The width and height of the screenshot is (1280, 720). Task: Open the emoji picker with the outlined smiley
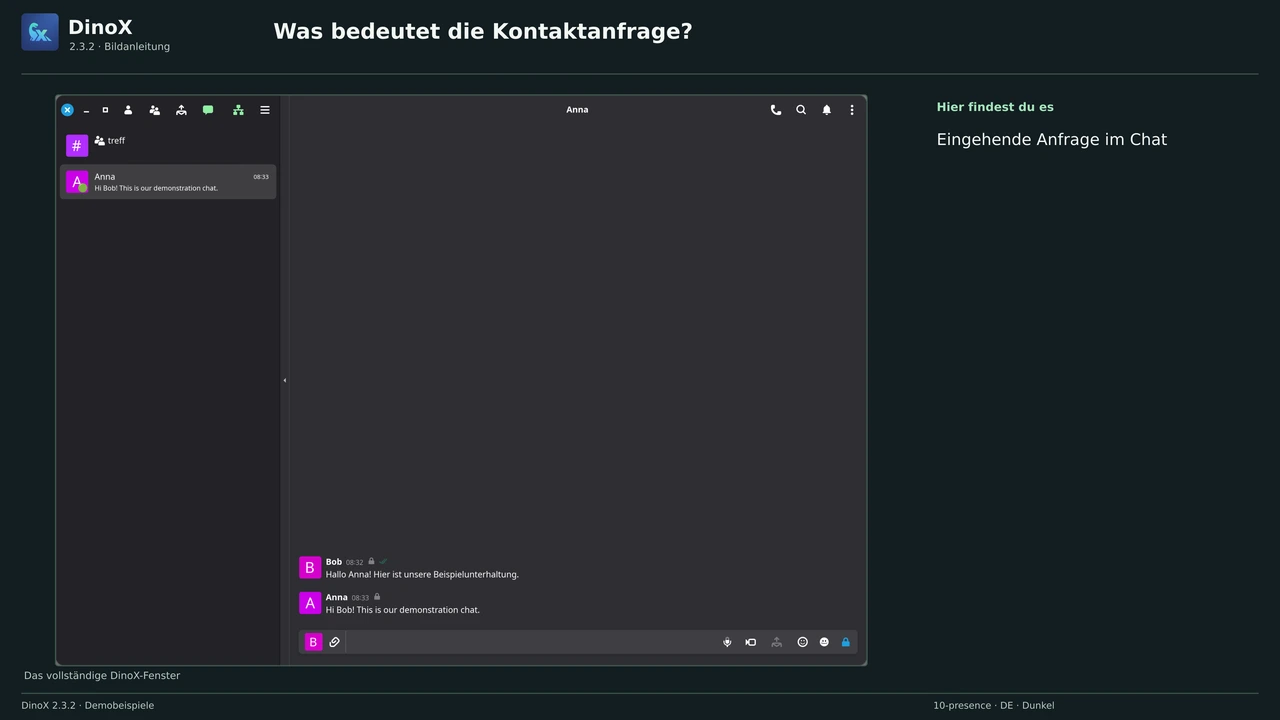(x=802, y=642)
